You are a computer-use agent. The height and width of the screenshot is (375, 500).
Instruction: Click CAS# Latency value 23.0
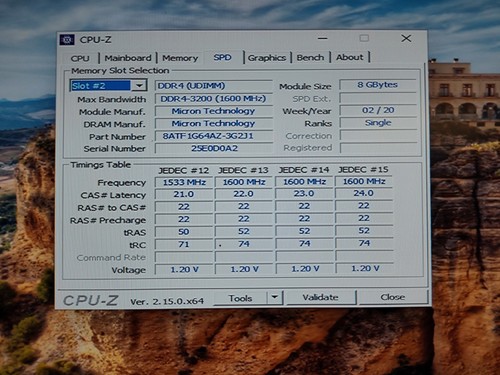pyautogui.click(x=304, y=194)
